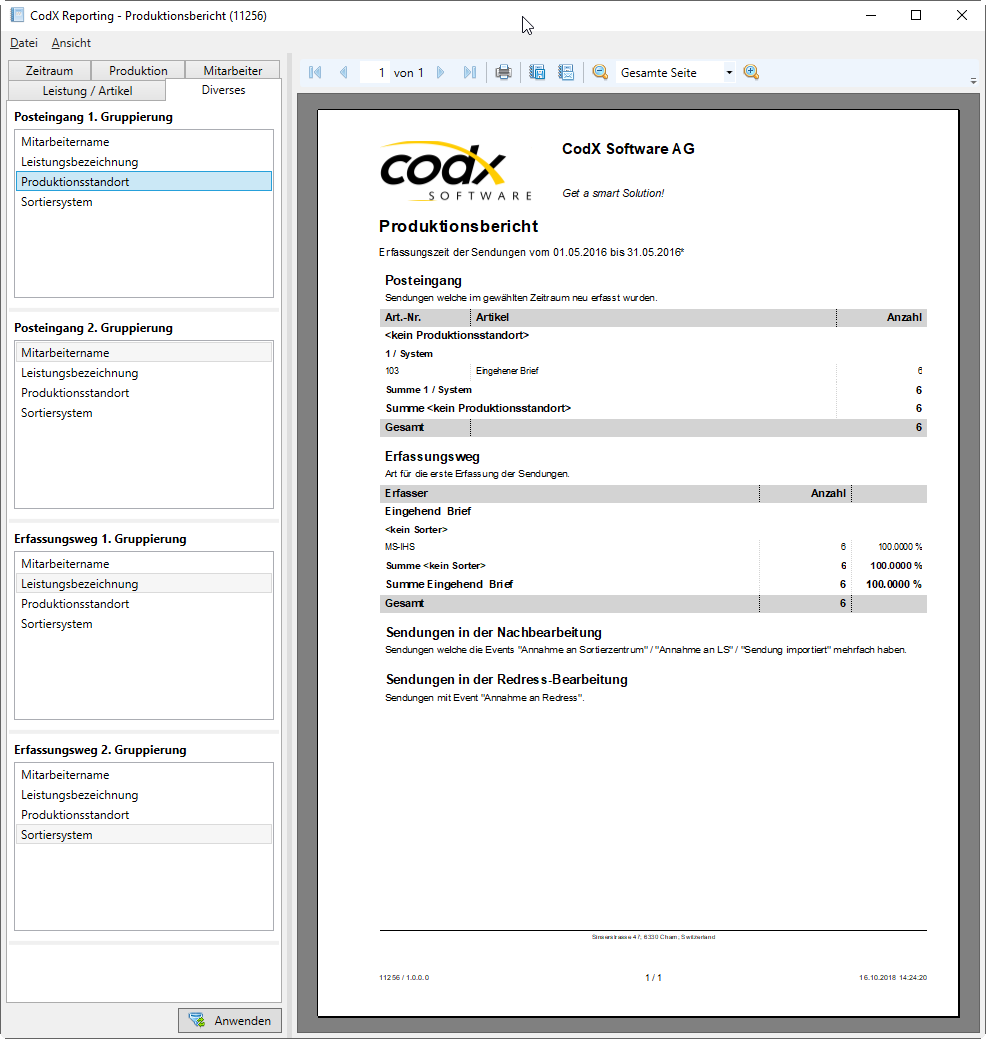986x1039 pixels.
Task: Click the Anwenden button
Action: point(230,1020)
